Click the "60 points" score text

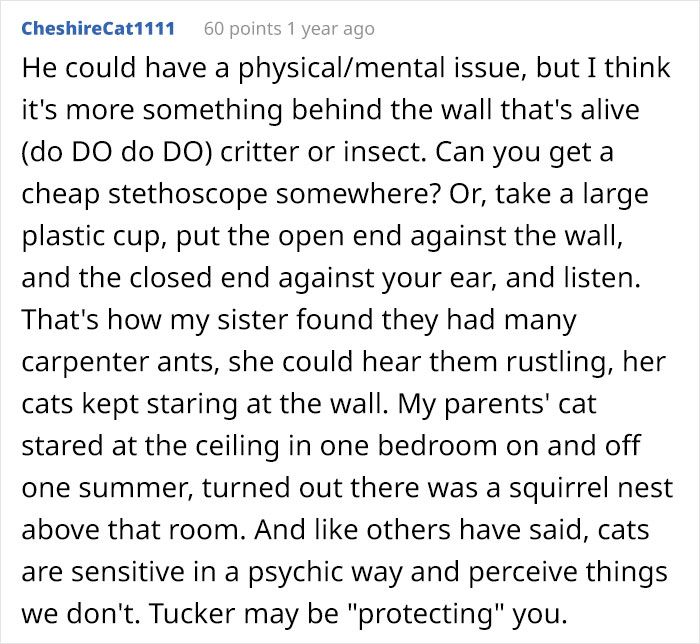click(x=239, y=28)
